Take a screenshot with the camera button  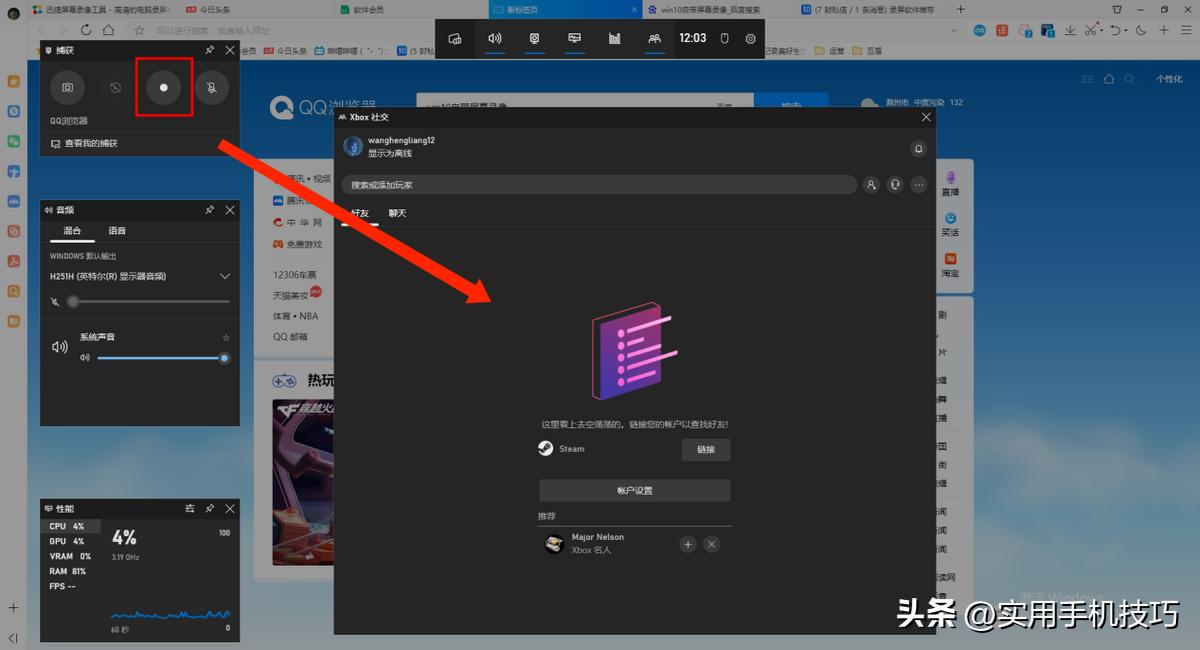tap(68, 88)
